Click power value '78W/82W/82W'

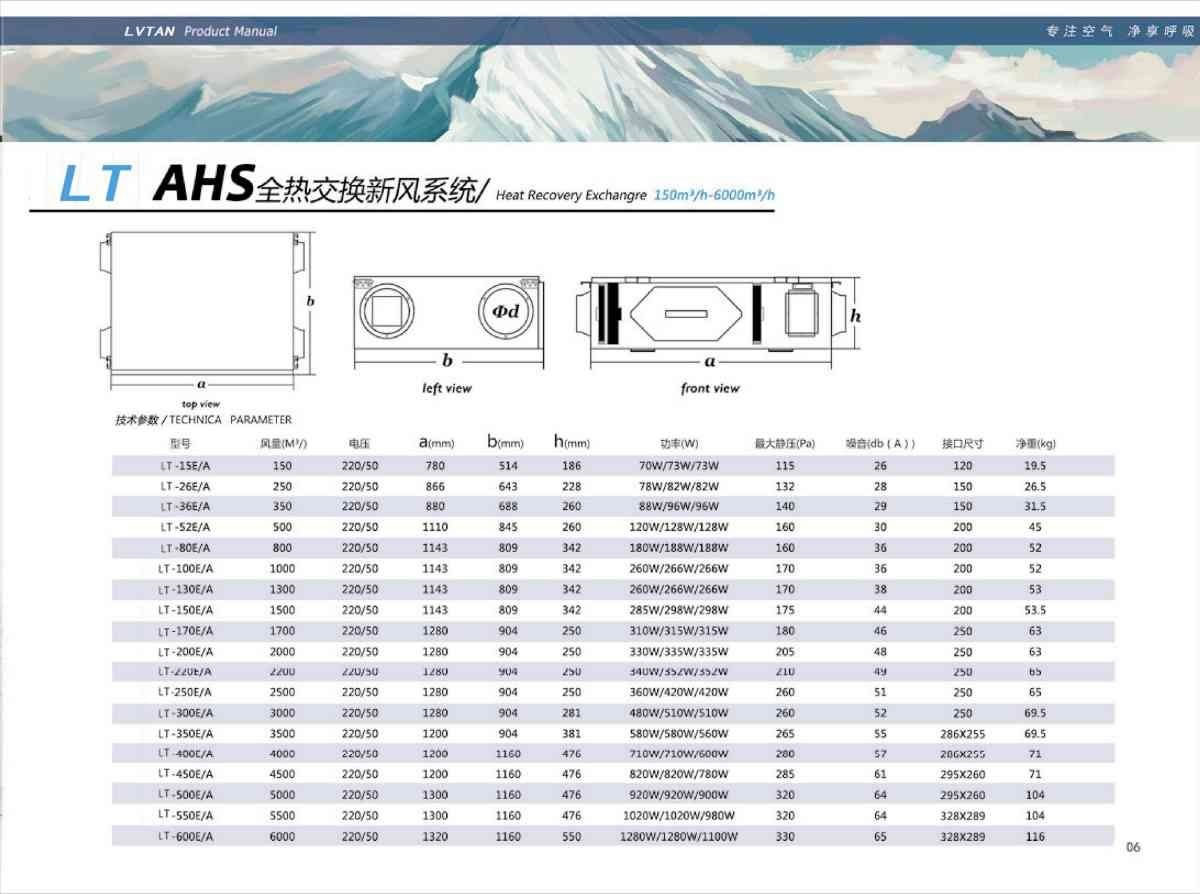[679, 486]
